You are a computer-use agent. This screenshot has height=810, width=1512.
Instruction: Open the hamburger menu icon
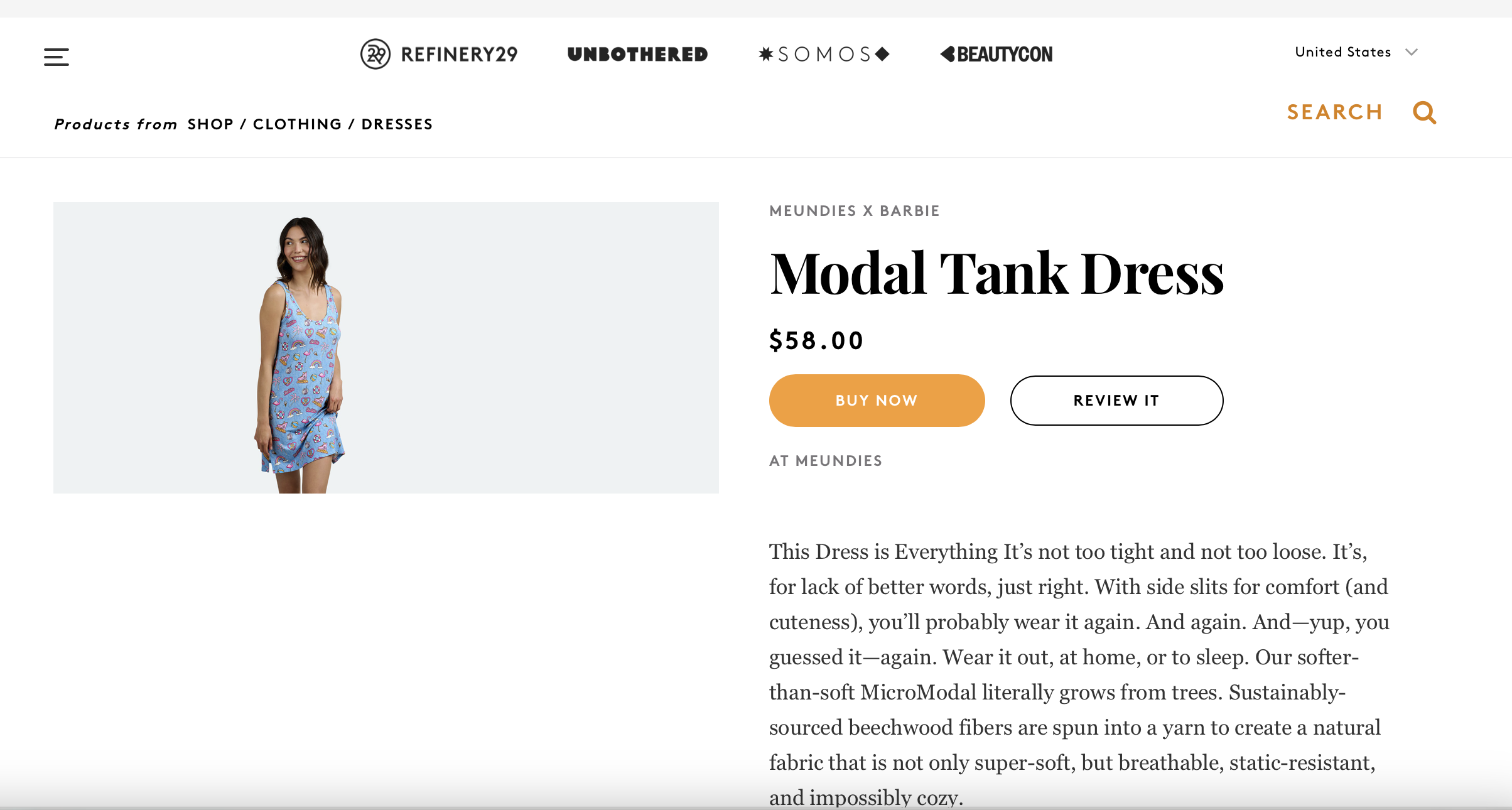pos(57,57)
